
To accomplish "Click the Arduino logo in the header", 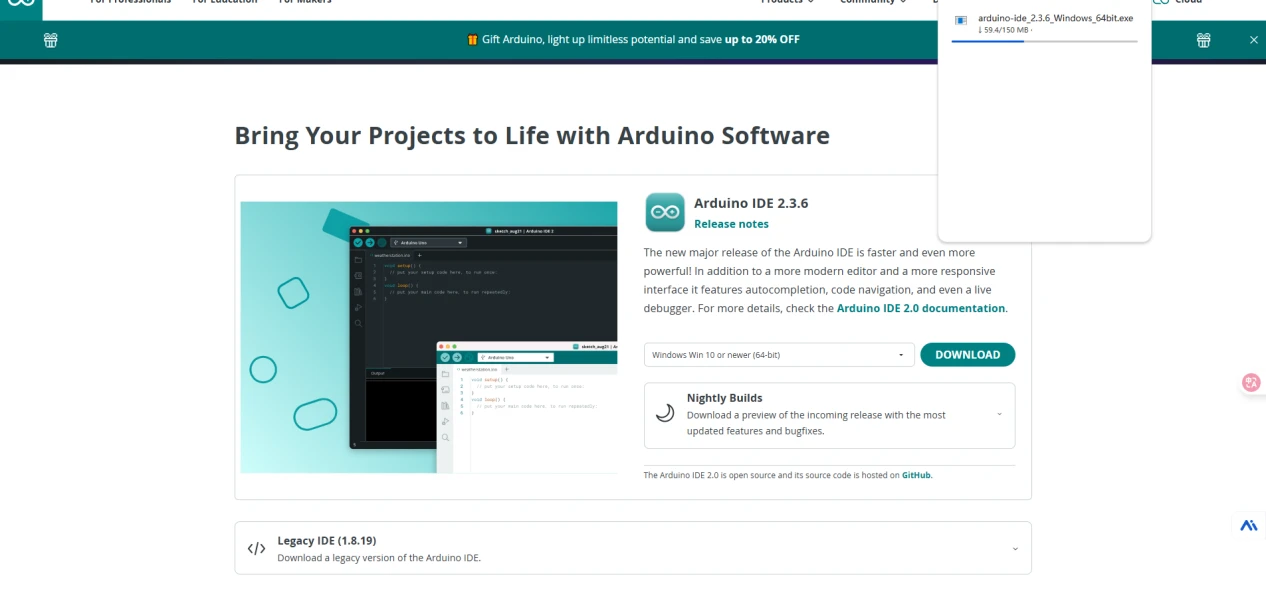I will 21,5.
